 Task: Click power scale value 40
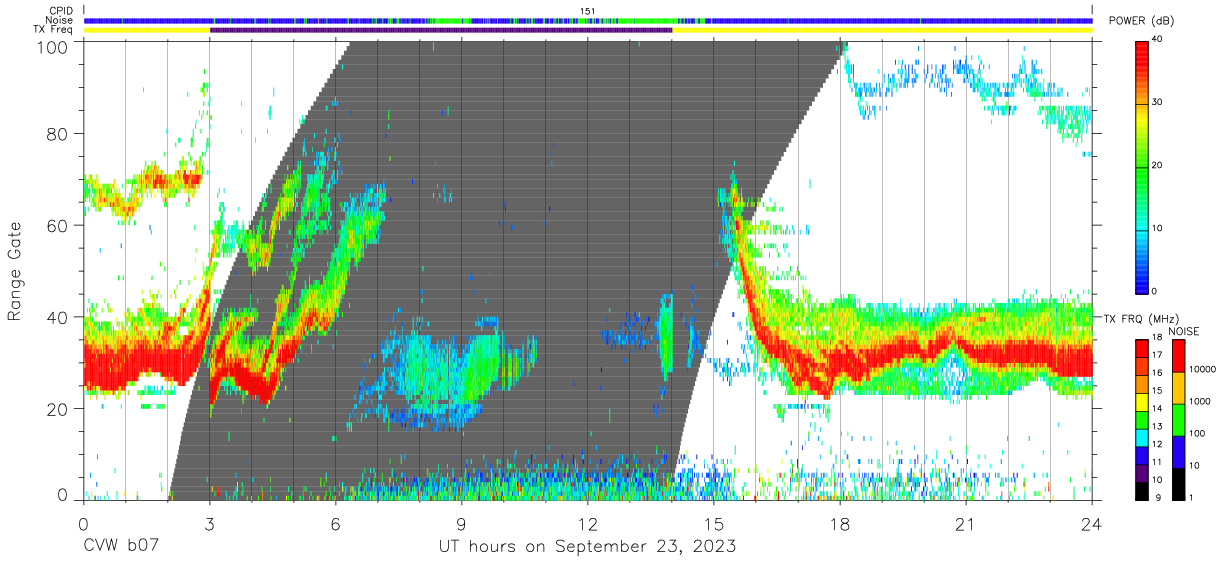1156,39
